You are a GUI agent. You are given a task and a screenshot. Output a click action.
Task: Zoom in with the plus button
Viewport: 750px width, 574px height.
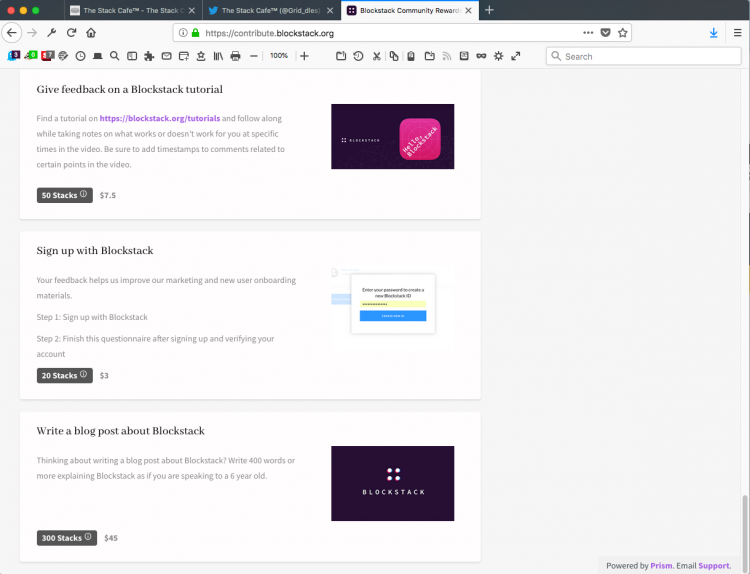click(304, 56)
